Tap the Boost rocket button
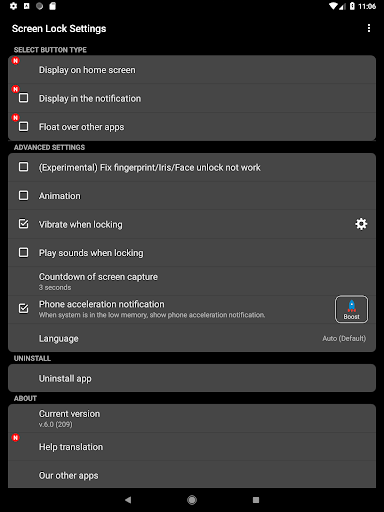 tap(351, 309)
